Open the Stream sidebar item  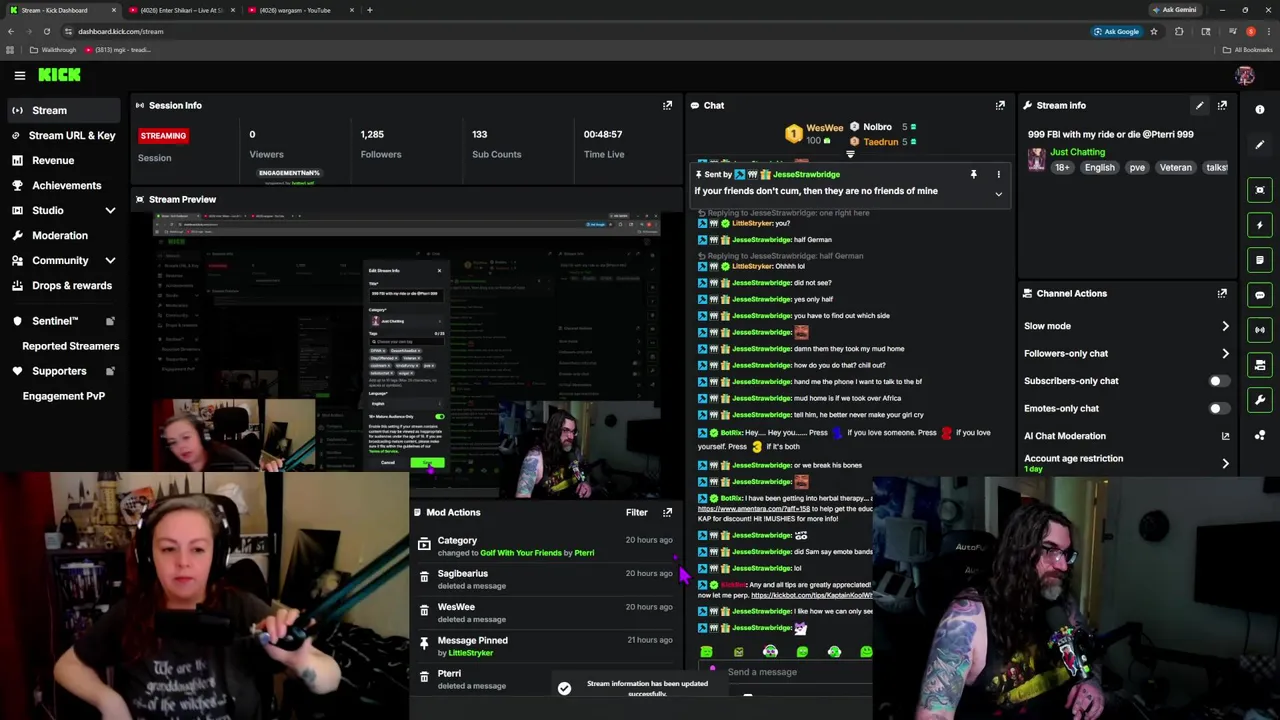[64, 110]
